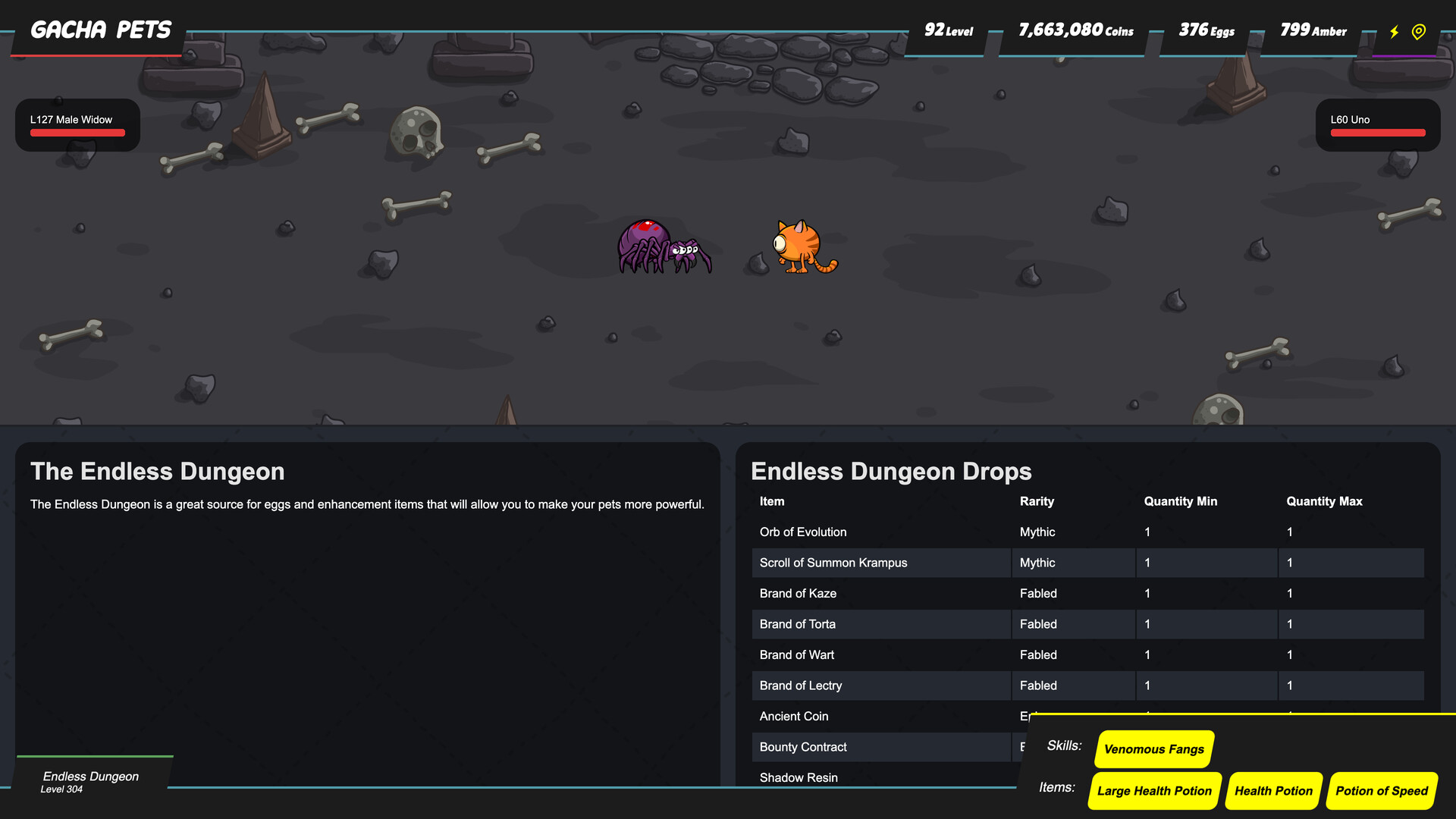
Task: Use the Large Health Potion item
Action: [1153, 790]
